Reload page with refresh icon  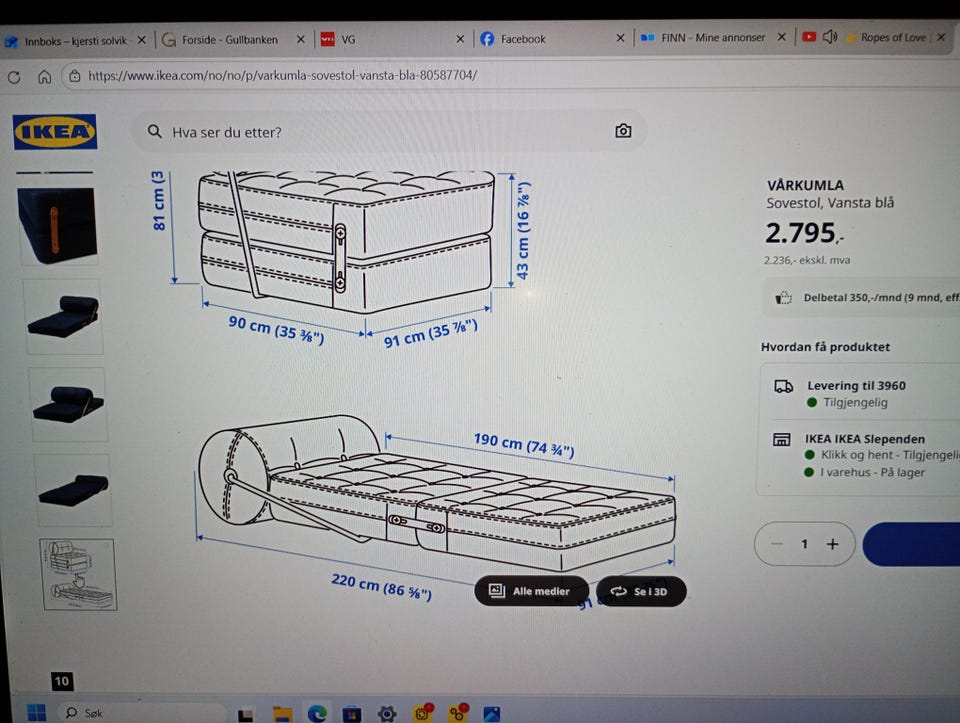(x=14, y=77)
